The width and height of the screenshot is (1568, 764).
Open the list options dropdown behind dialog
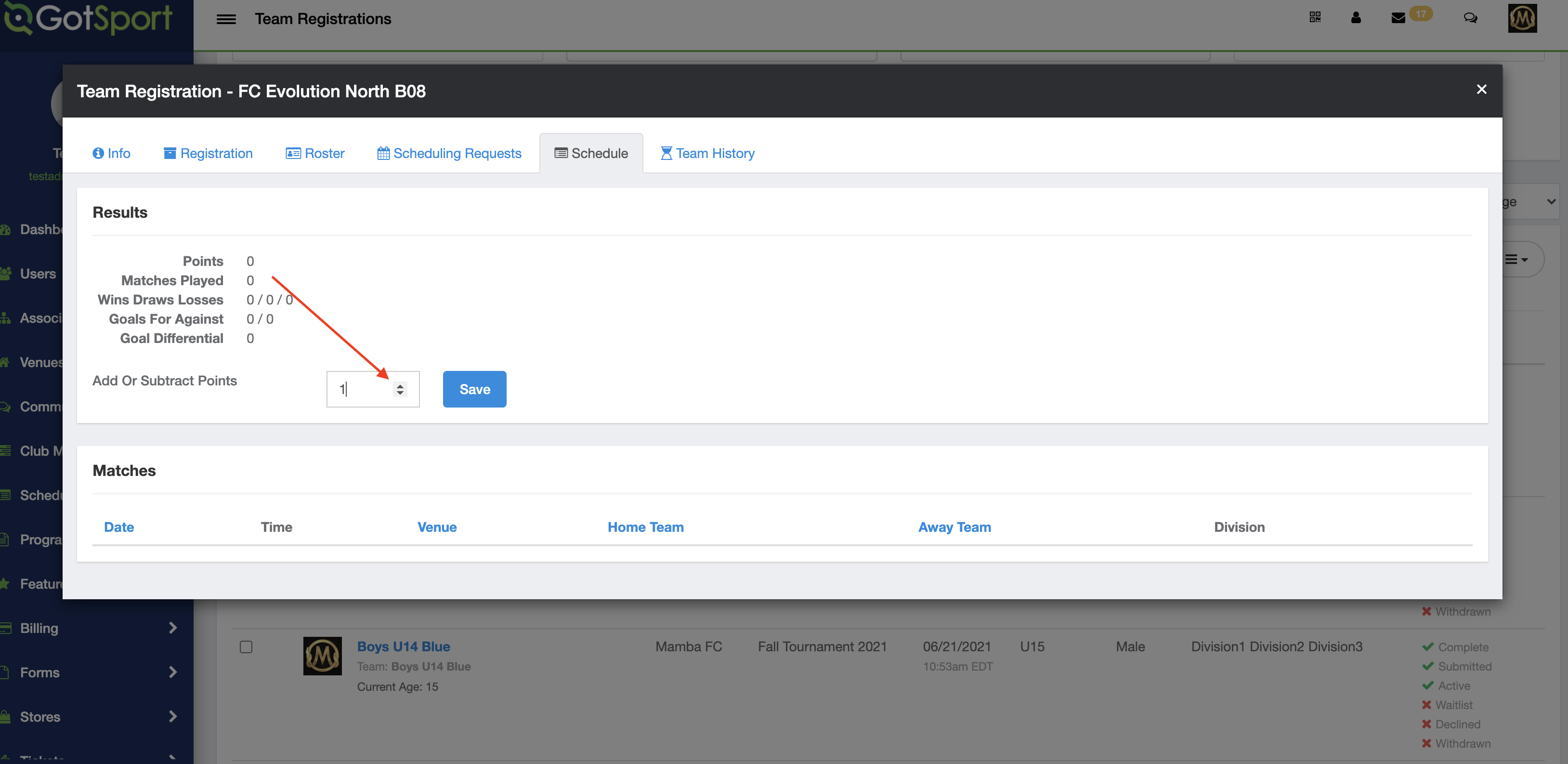1523,259
